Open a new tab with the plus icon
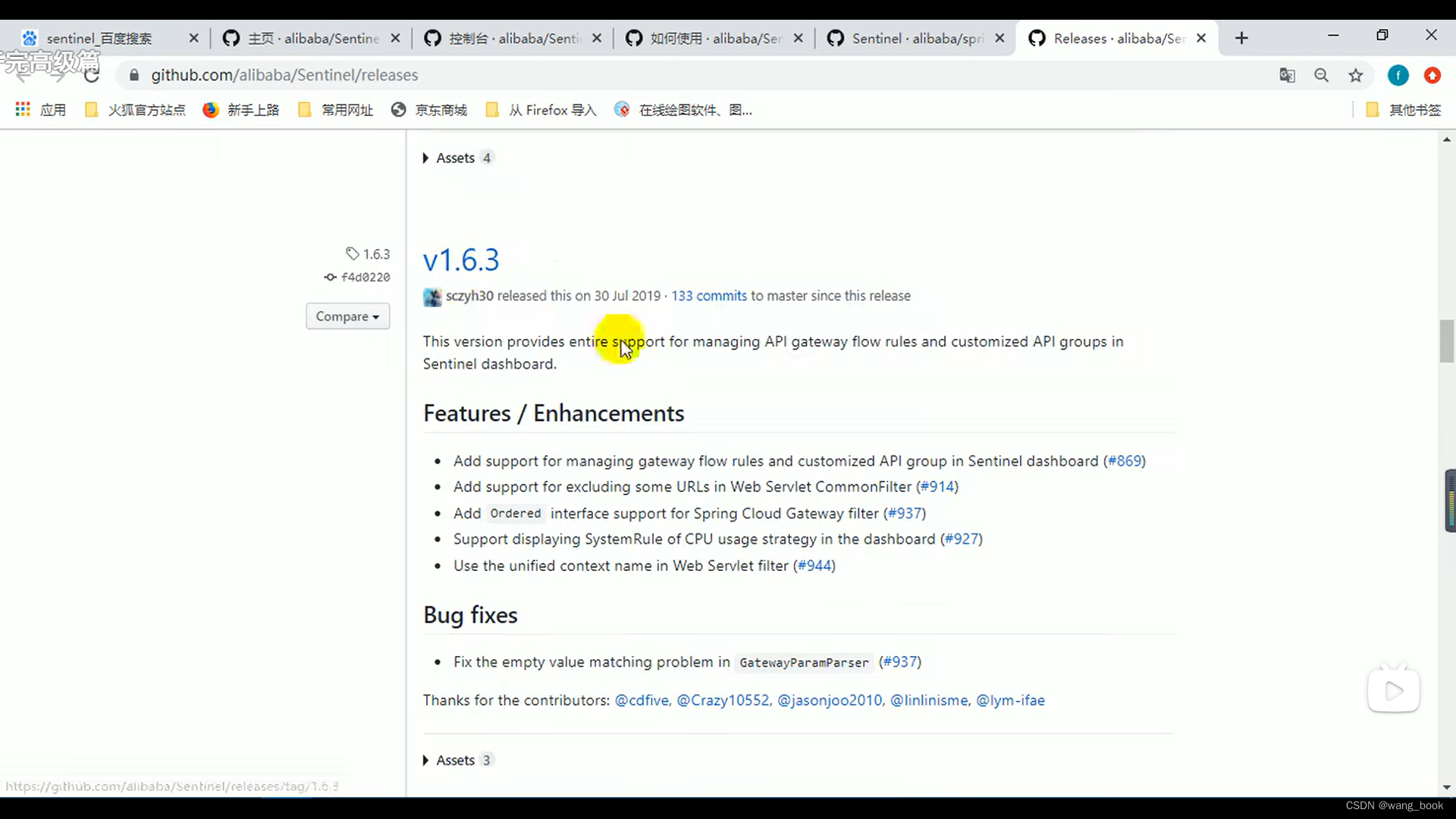1456x819 pixels. pos(1241,38)
